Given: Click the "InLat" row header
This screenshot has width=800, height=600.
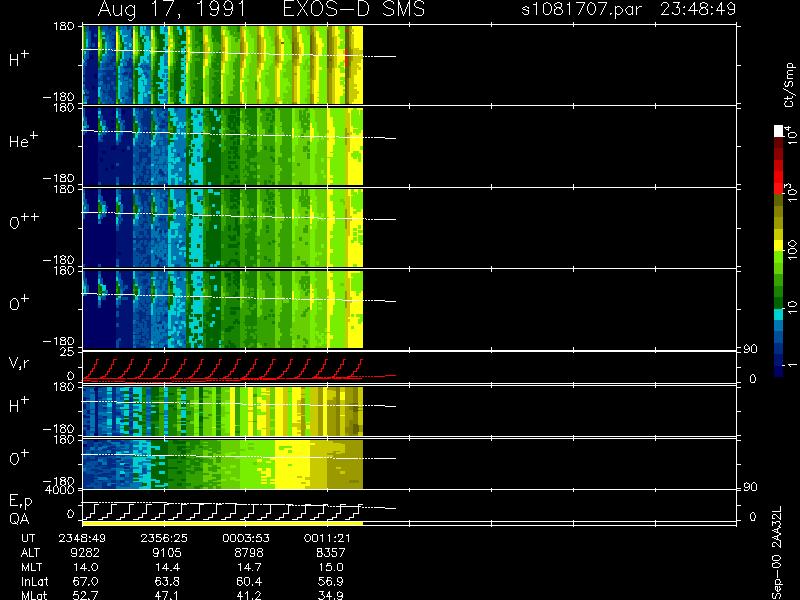Looking at the screenshot, I should pyautogui.click(x=35, y=581).
